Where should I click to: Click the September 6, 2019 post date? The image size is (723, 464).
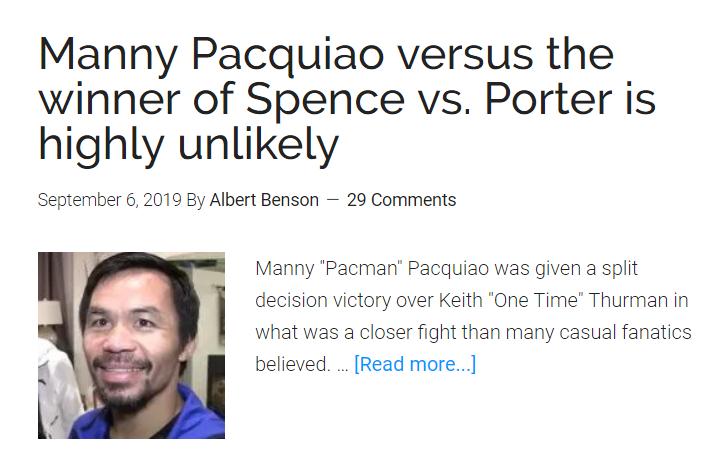pos(110,200)
